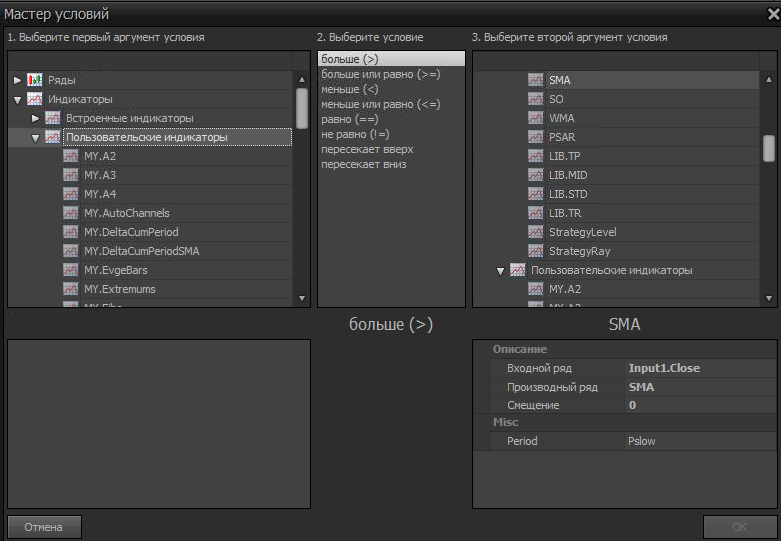The width and height of the screenshot is (781, 541).
Task: Click the PSAR indicator icon in right panel
Action: [x=536, y=137]
